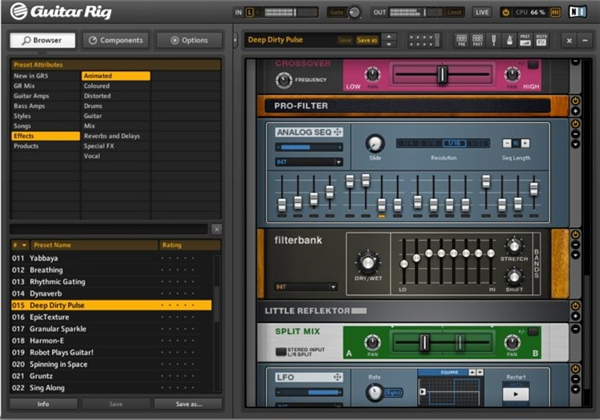The width and height of the screenshot is (600, 420).
Task: Toggle the filterbank power button
Action: [575, 234]
